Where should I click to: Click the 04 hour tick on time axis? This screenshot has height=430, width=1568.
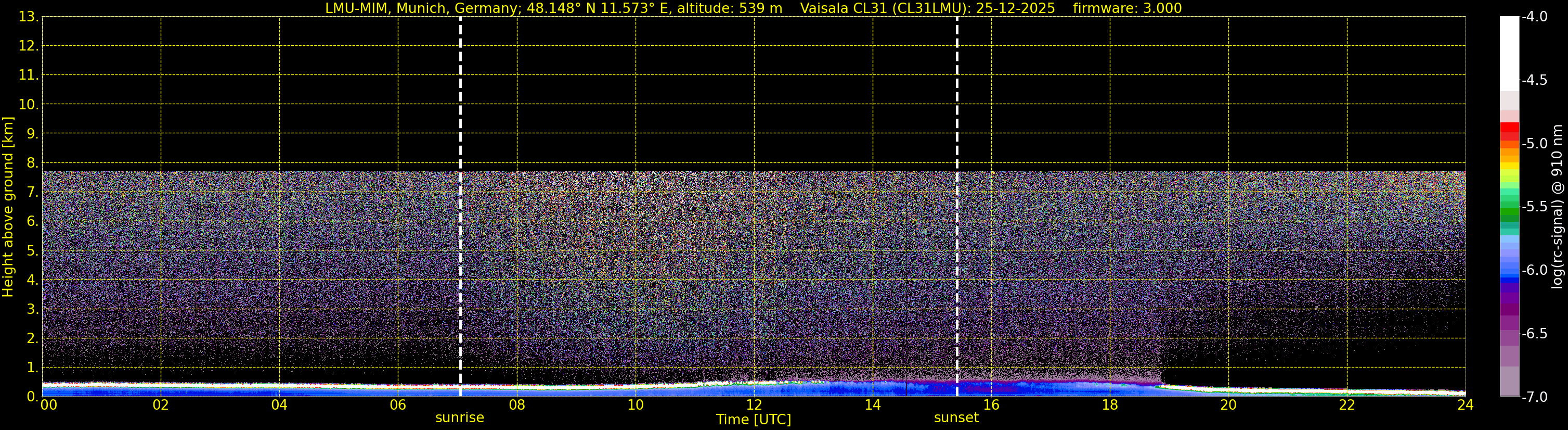tap(279, 406)
